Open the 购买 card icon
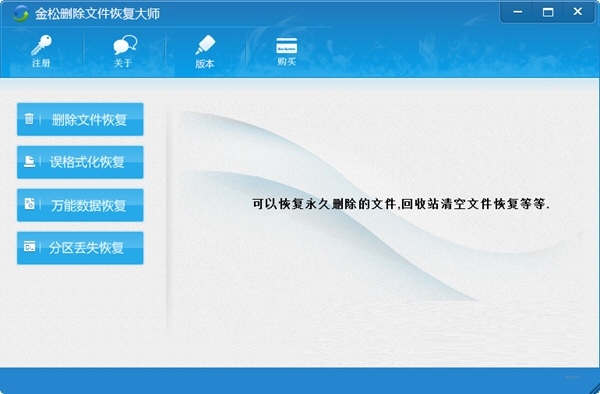 (x=287, y=45)
